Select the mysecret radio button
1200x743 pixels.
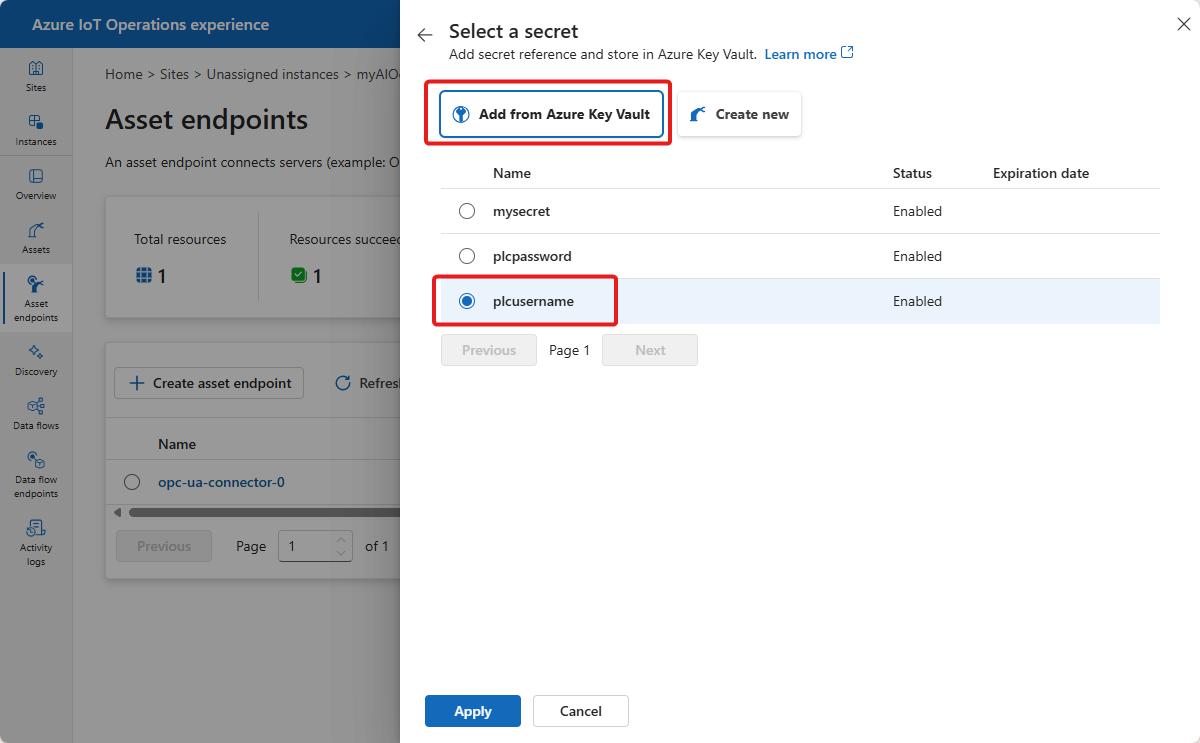pos(467,211)
